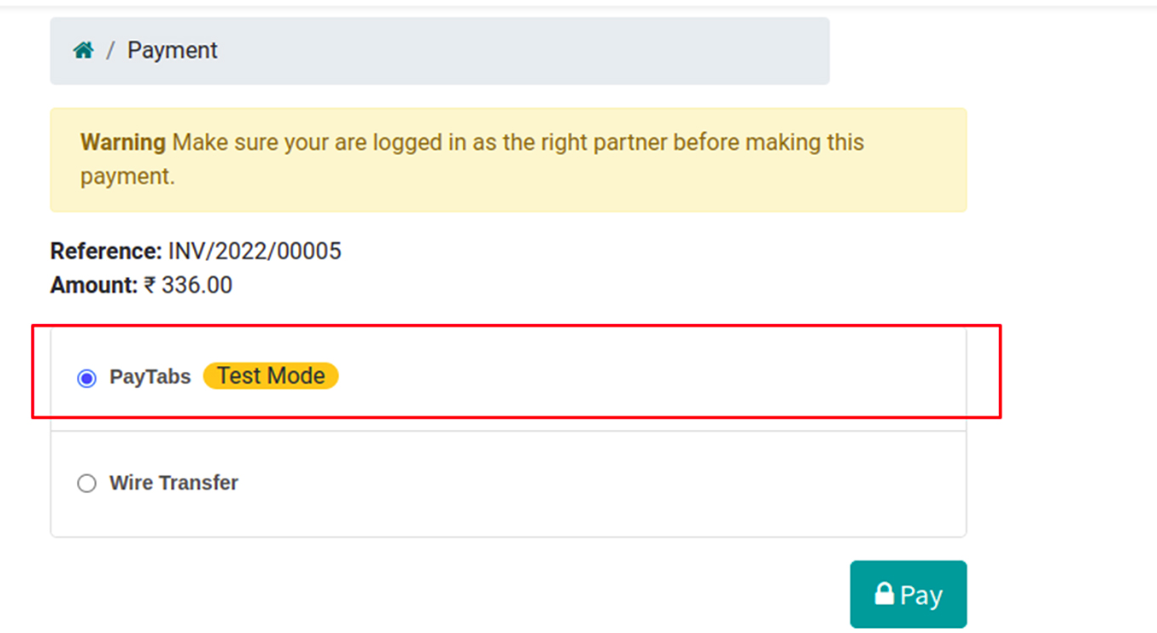The width and height of the screenshot is (1157, 633).
Task: Click the PayTabs label text
Action: (x=150, y=377)
